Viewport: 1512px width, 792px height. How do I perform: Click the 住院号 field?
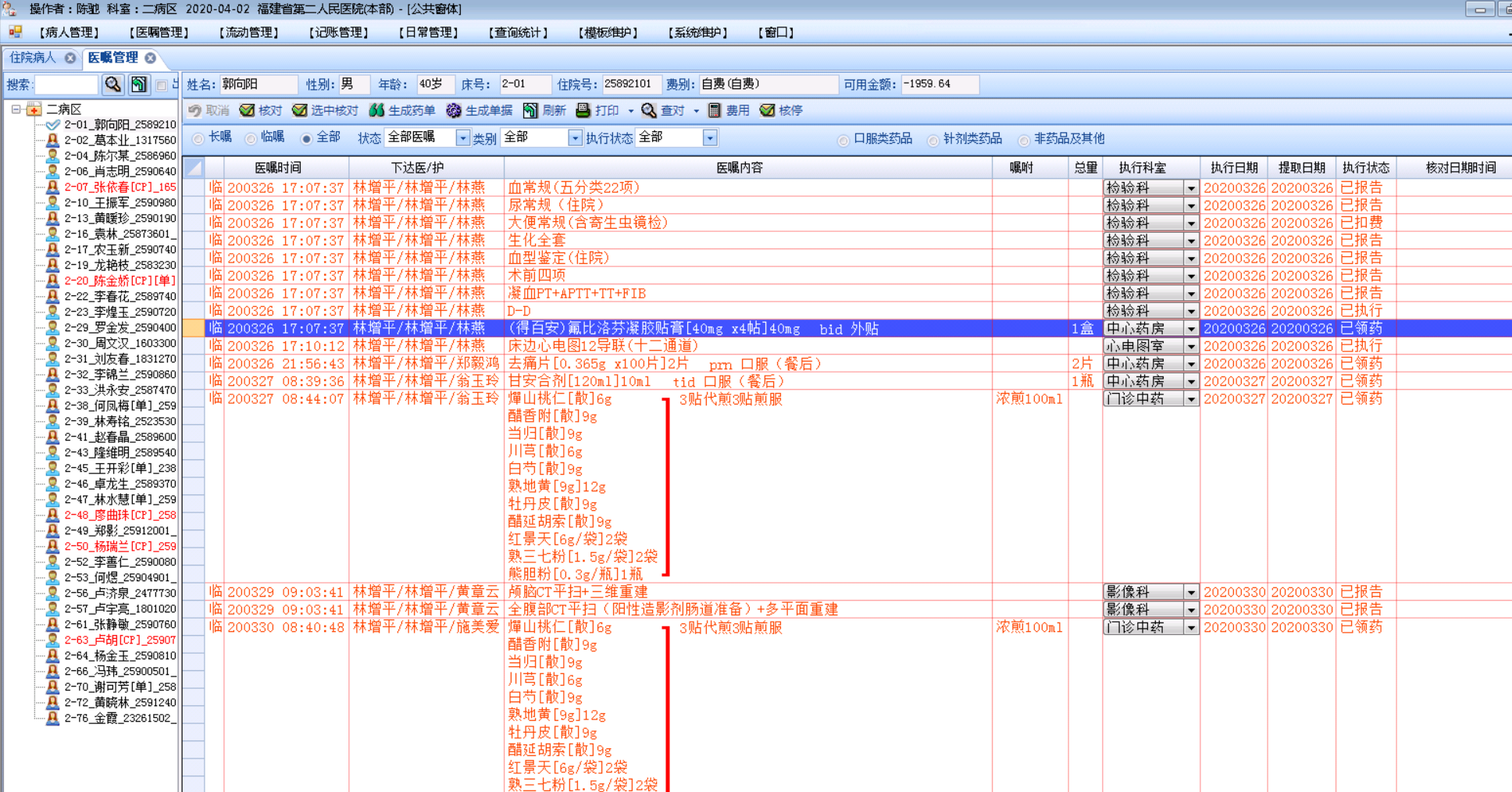[x=632, y=84]
